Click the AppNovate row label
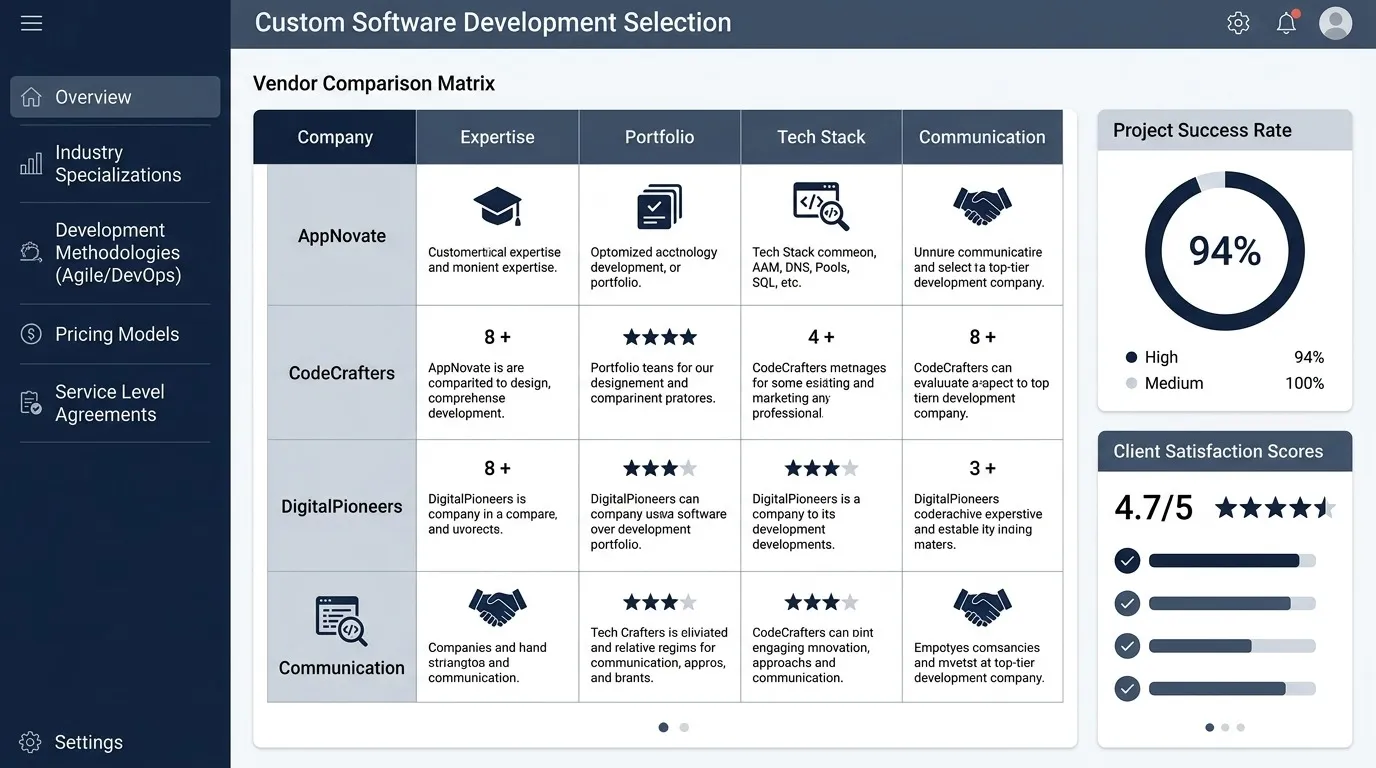1376x768 pixels. 342,236
